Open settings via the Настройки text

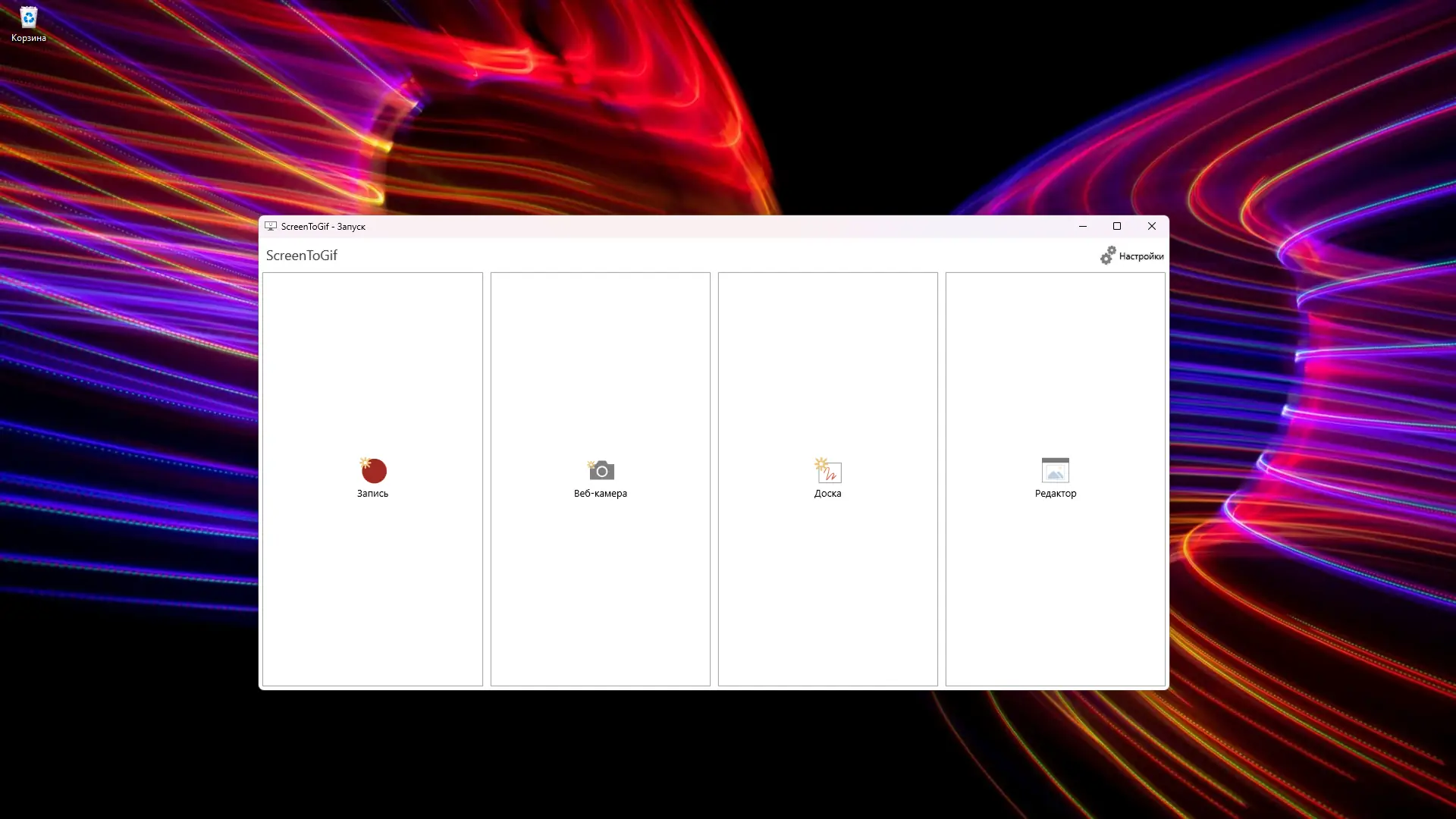pyautogui.click(x=1141, y=256)
